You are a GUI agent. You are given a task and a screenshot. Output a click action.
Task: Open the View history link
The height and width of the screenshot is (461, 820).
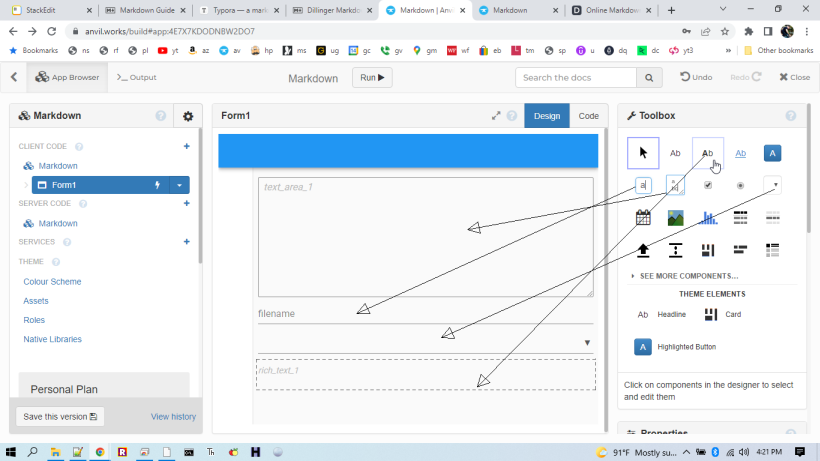pyautogui.click(x=173, y=416)
